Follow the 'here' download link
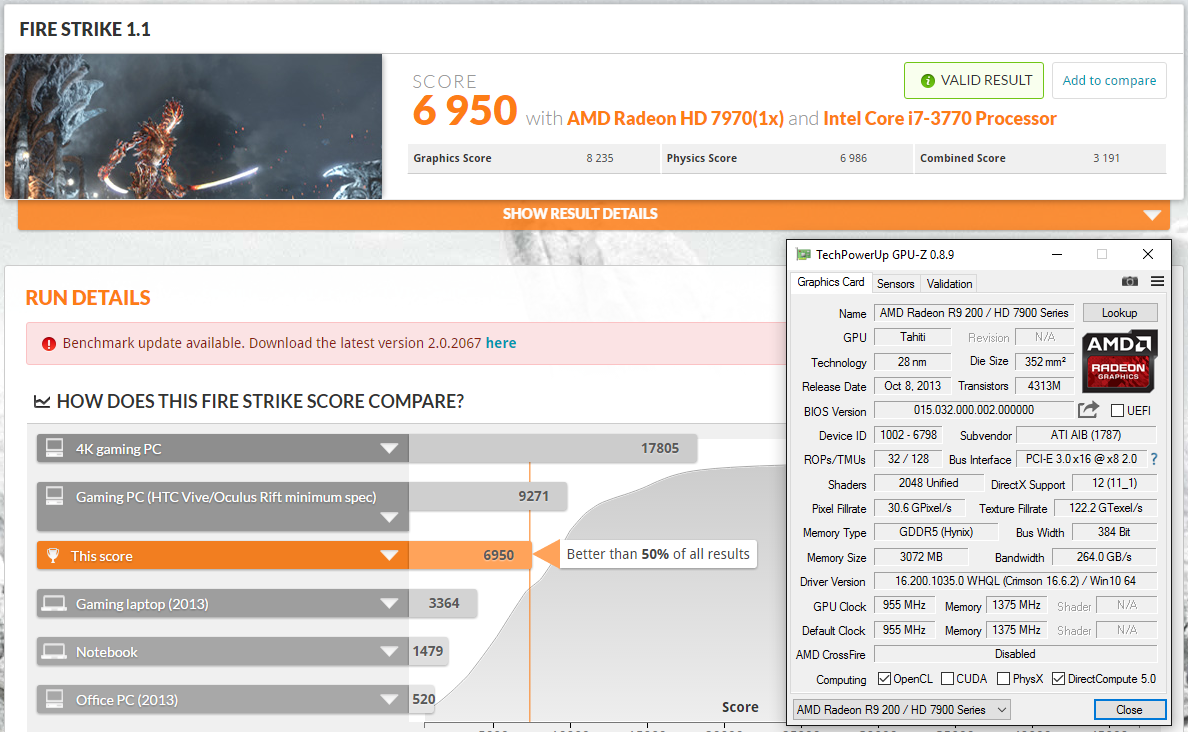This screenshot has width=1188, height=732. click(501, 343)
